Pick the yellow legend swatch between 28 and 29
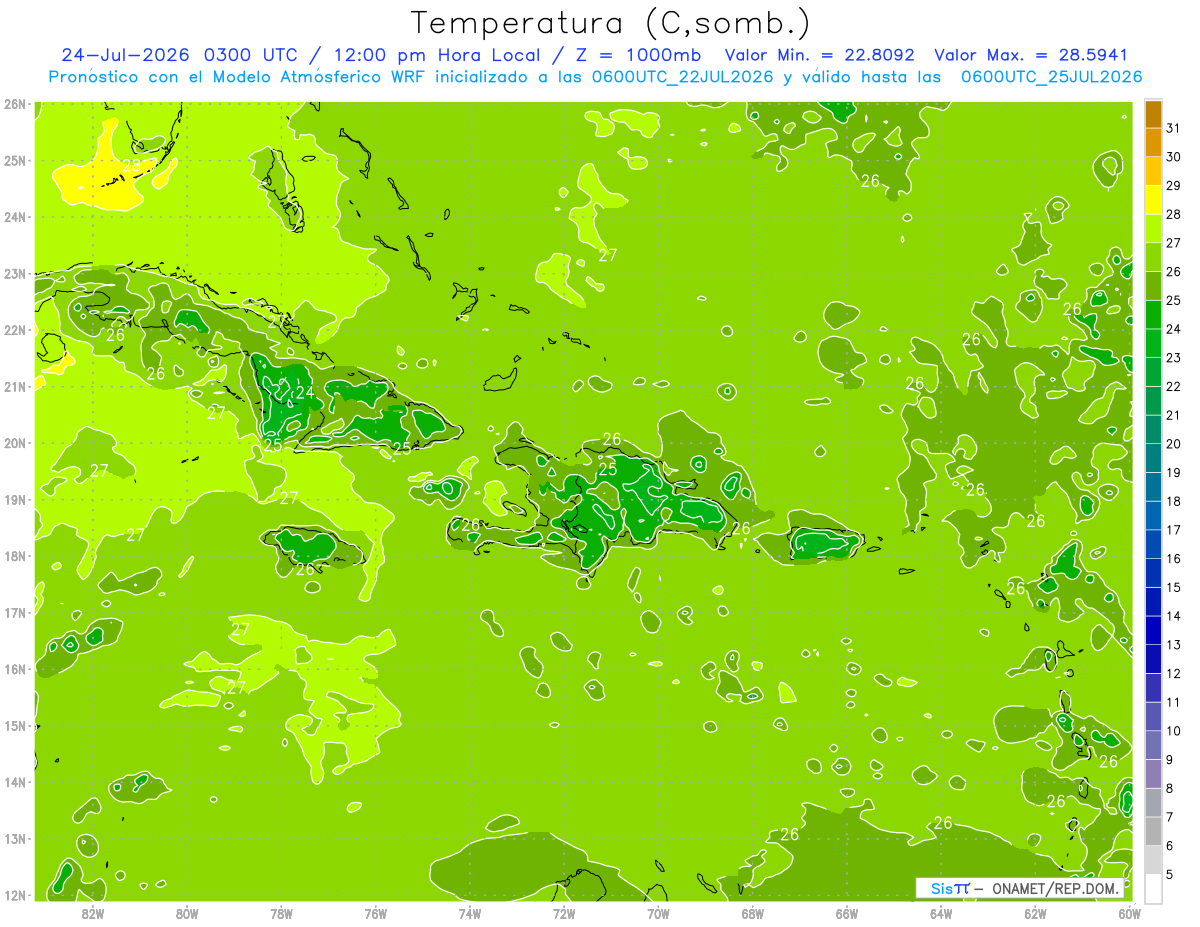 coord(1153,200)
